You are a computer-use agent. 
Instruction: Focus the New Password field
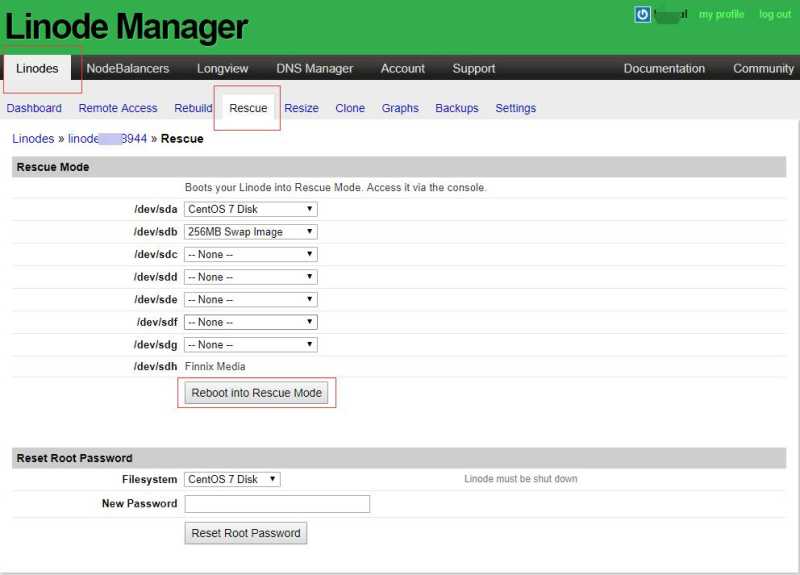(277, 504)
